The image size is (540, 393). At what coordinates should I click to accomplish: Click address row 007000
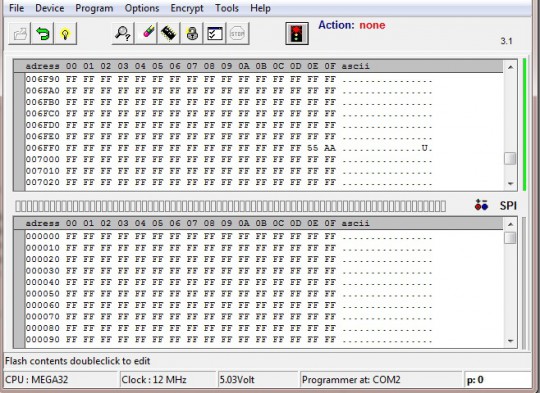(229, 159)
